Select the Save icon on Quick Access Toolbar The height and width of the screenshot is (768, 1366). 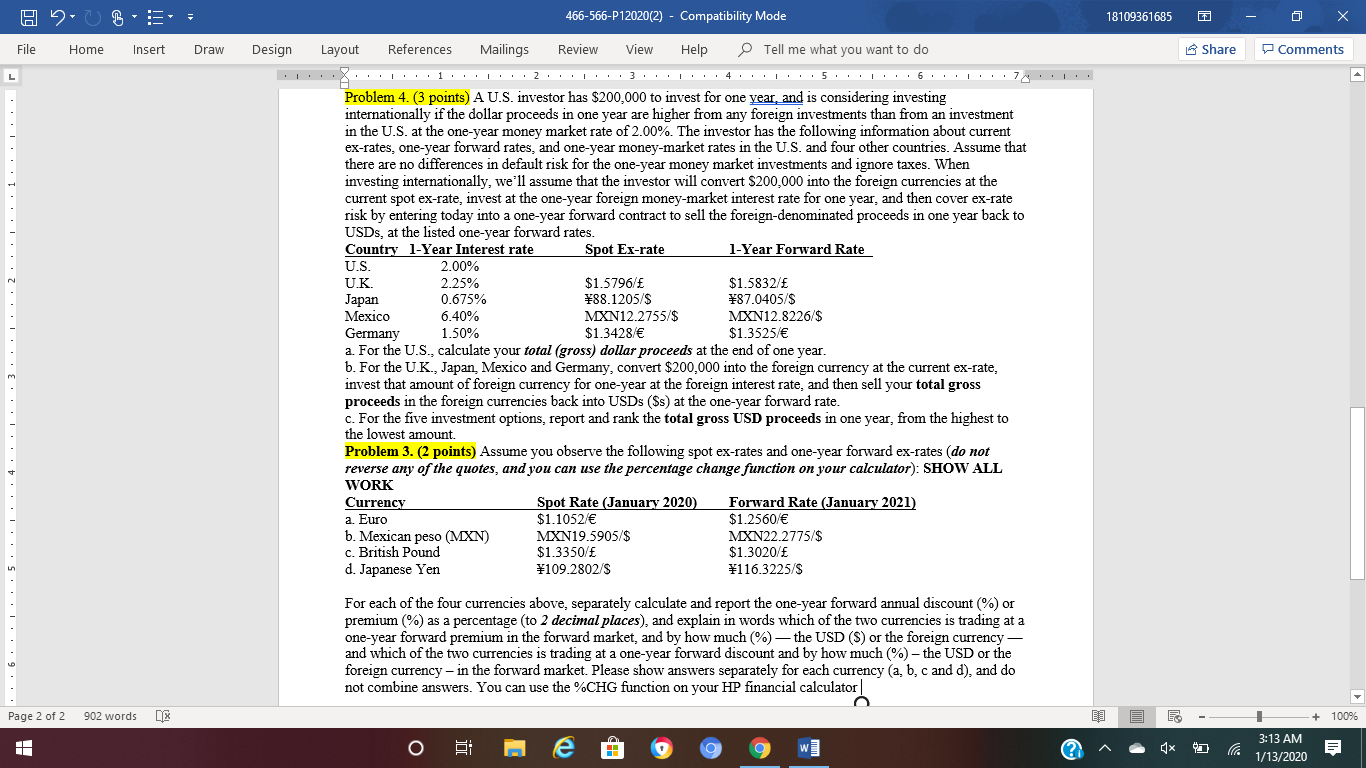point(28,16)
